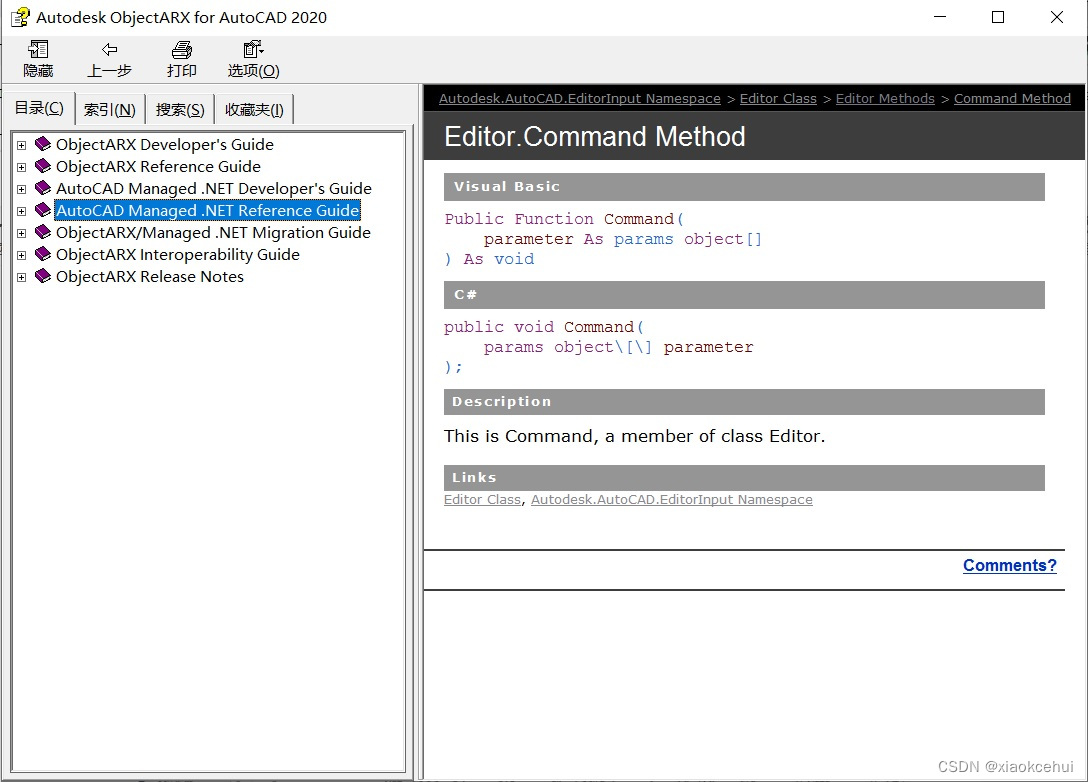Screen dimensions: 1088x782
Task: Close the ObjectARX help window
Action: [1057, 17]
